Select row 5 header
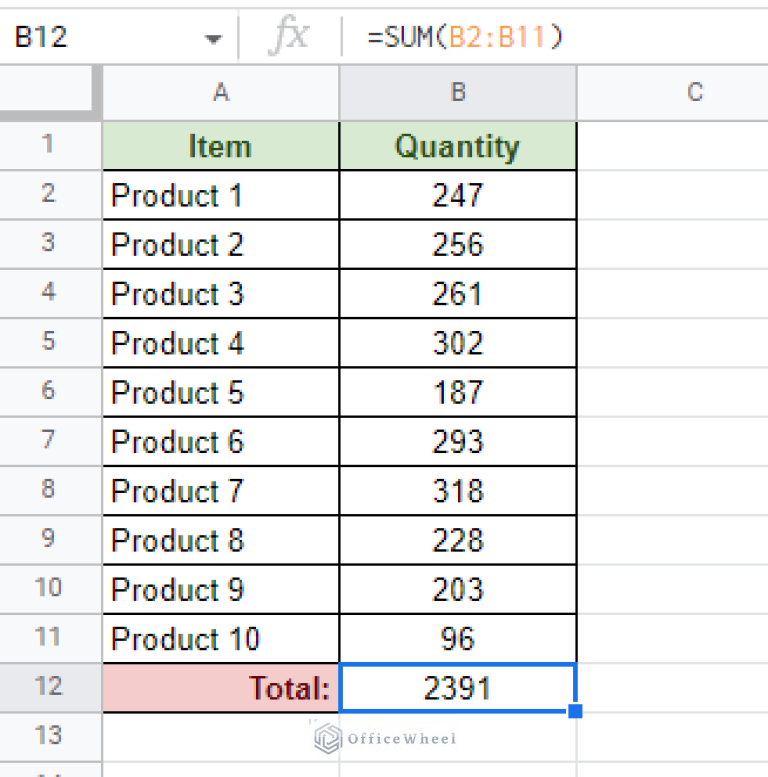Viewport: 768px width, 777px height. pyautogui.click(x=51, y=342)
